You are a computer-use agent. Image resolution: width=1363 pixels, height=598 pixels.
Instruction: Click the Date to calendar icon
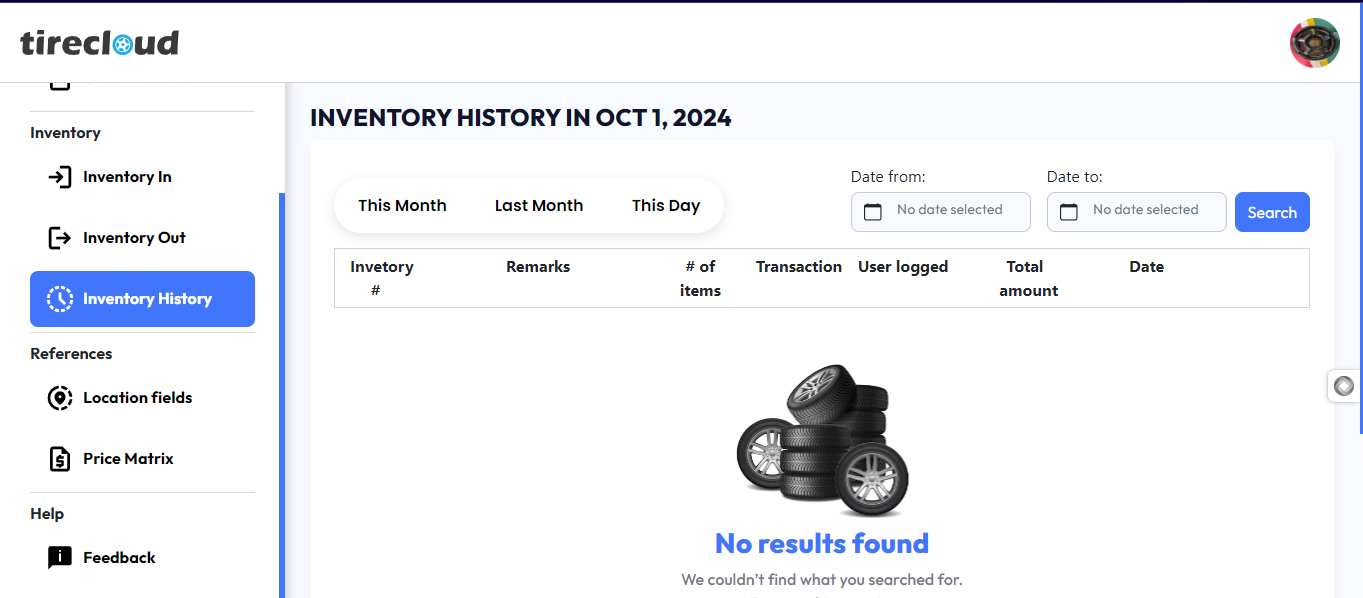[1069, 212]
